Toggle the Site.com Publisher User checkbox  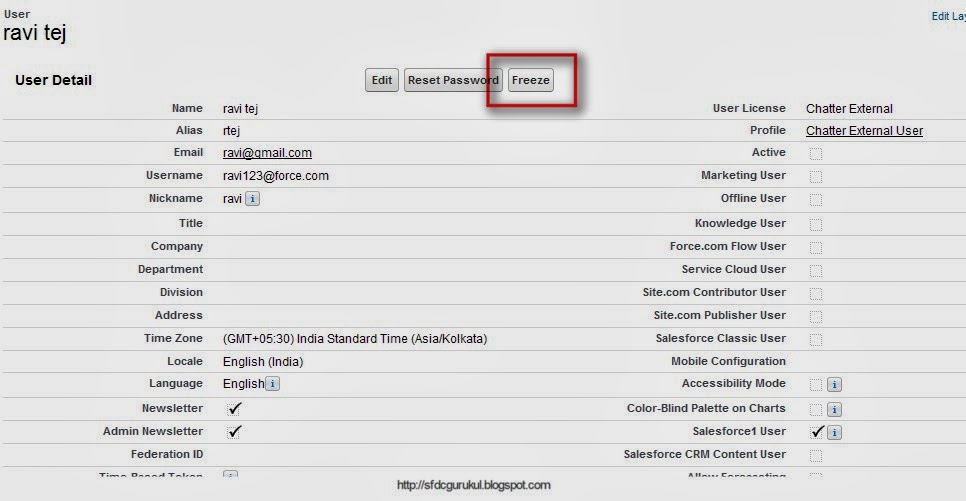pos(816,317)
